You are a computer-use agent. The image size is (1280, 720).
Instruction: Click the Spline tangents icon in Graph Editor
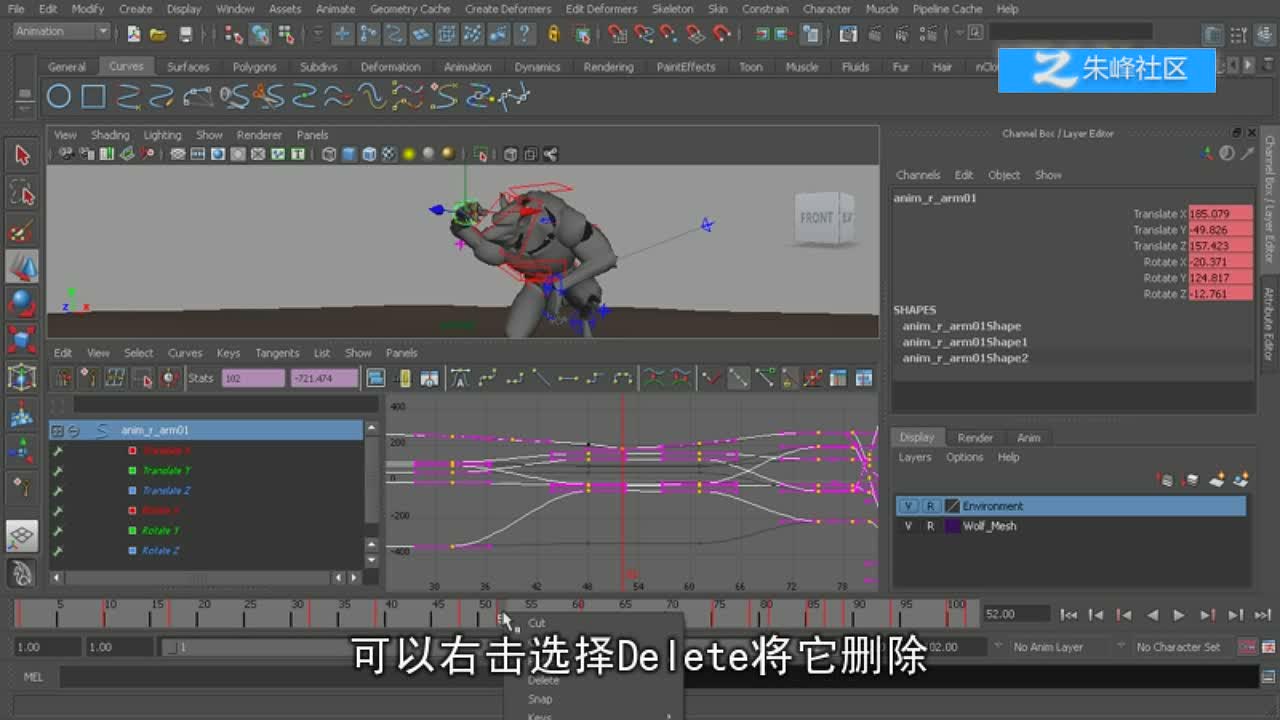click(x=488, y=378)
